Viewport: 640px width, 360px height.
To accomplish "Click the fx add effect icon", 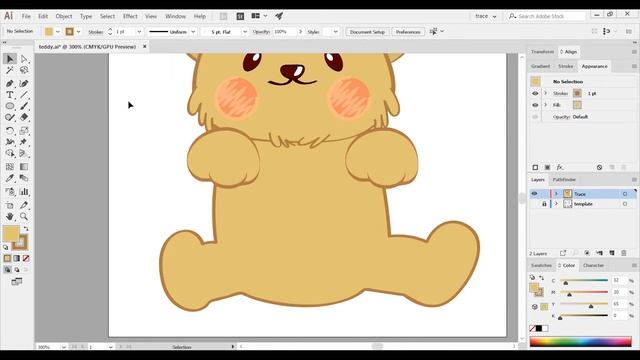I will click(560, 167).
